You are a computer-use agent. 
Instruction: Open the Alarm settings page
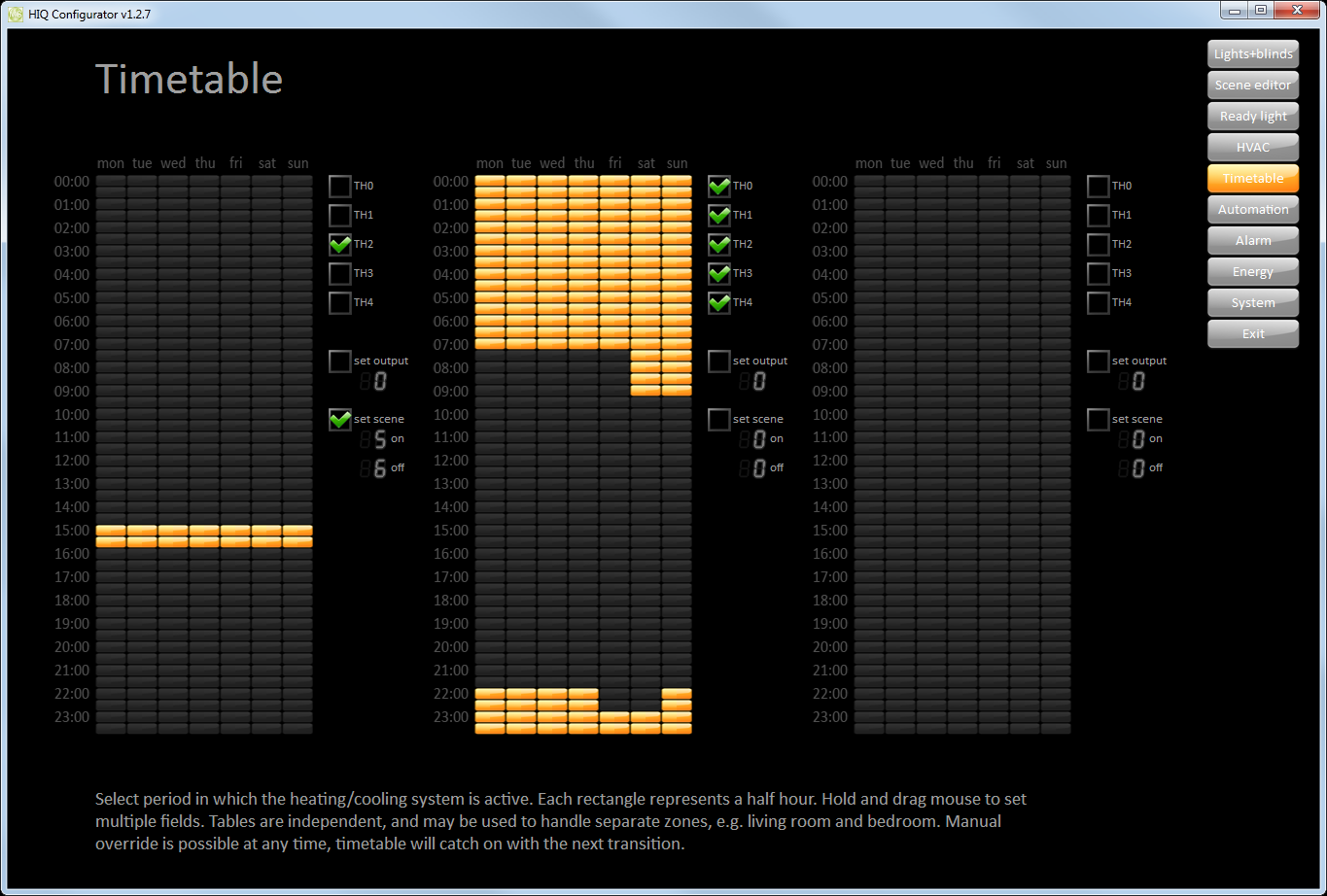tap(1252, 241)
